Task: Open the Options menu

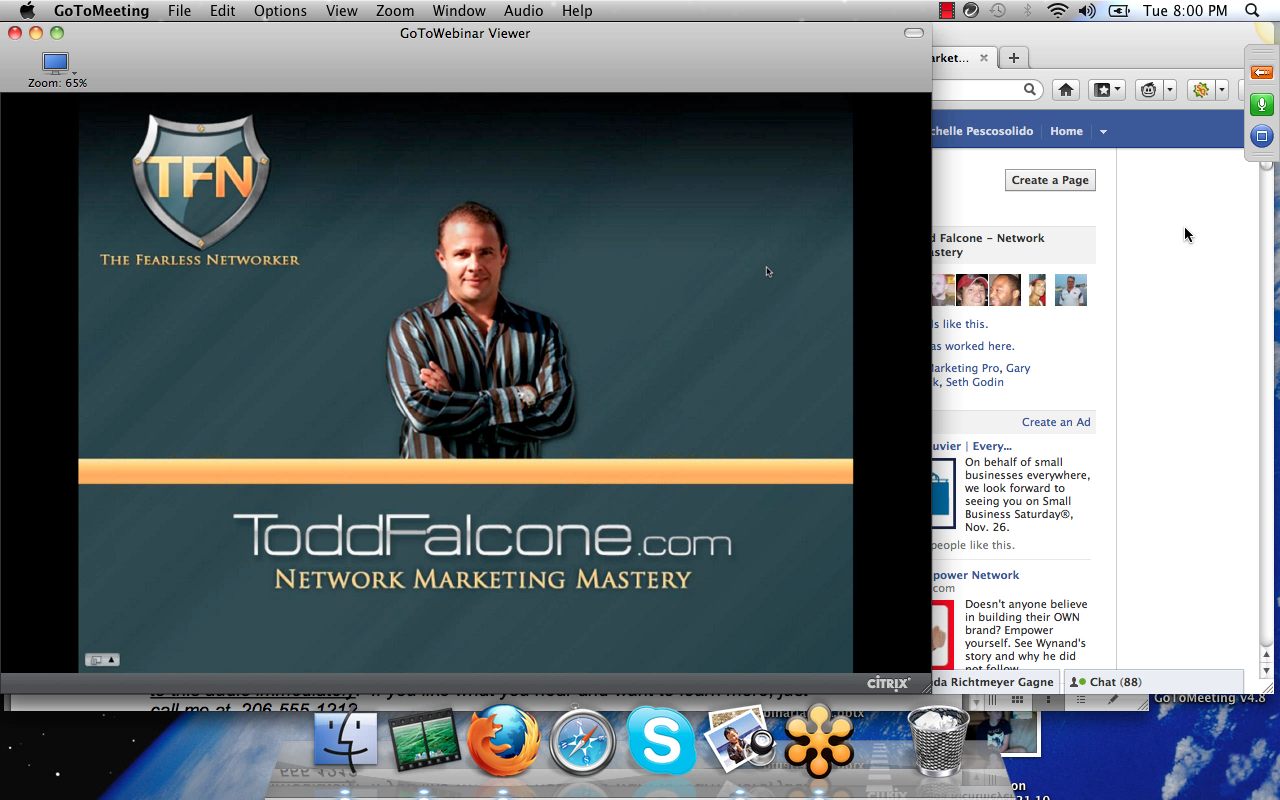Action: 280,11
